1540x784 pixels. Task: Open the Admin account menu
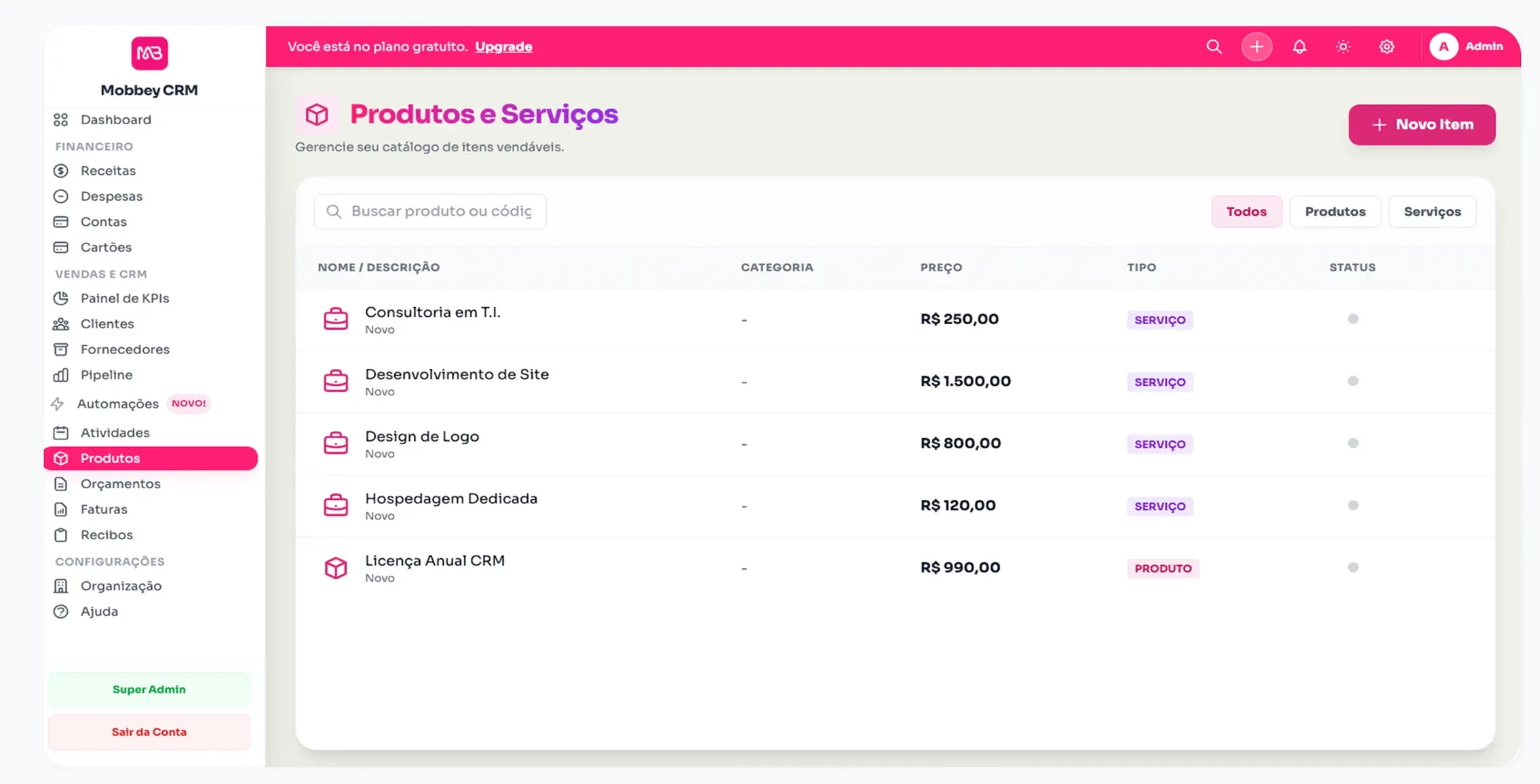[1469, 46]
